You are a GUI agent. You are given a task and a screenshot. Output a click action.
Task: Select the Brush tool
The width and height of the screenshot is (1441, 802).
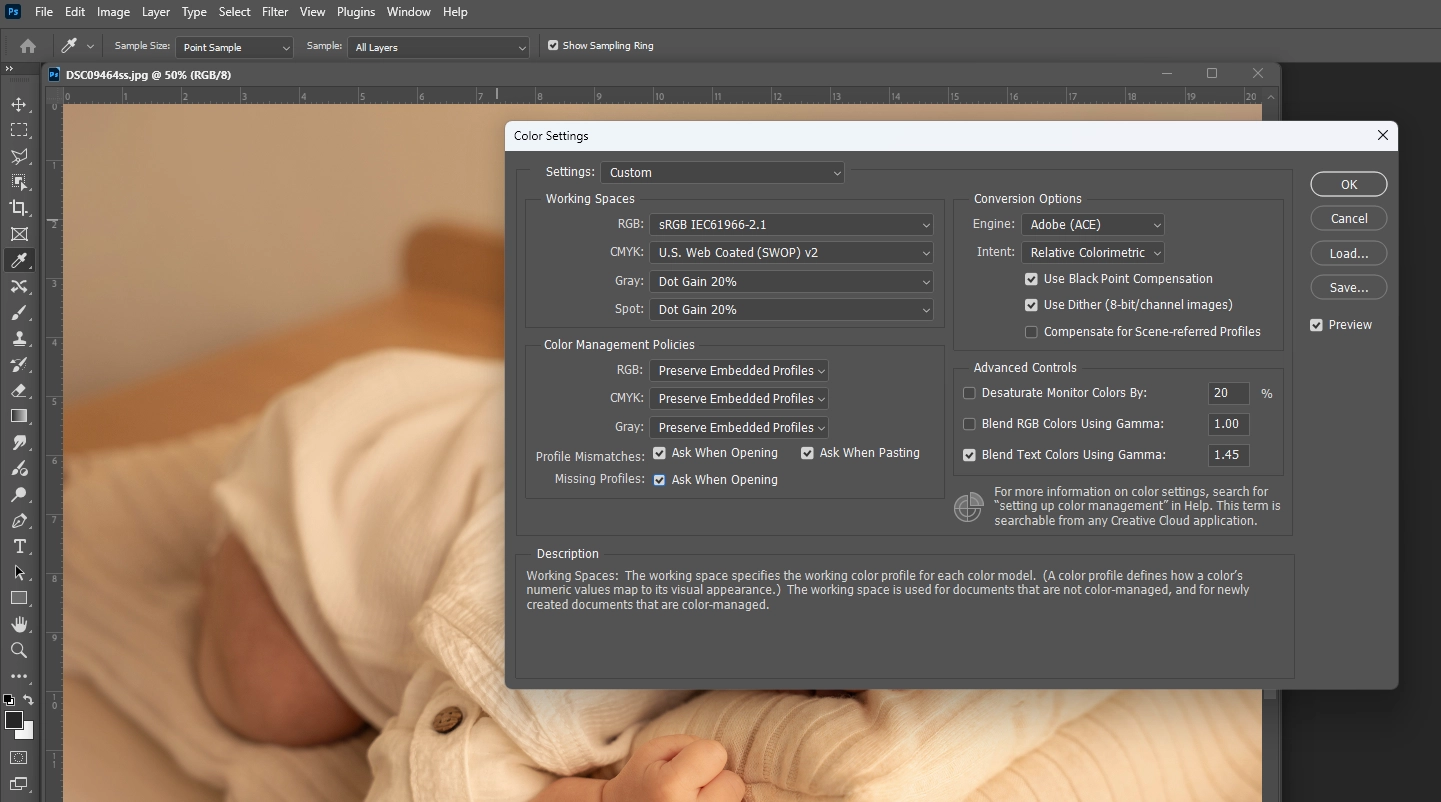(x=19, y=313)
